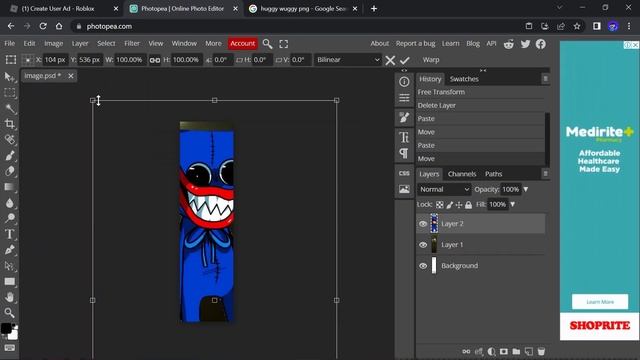This screenshot has height=360, width=640.
Task: Toggle fullscreen mode icon
Action: pyautogui.click(x=284, y=44)
